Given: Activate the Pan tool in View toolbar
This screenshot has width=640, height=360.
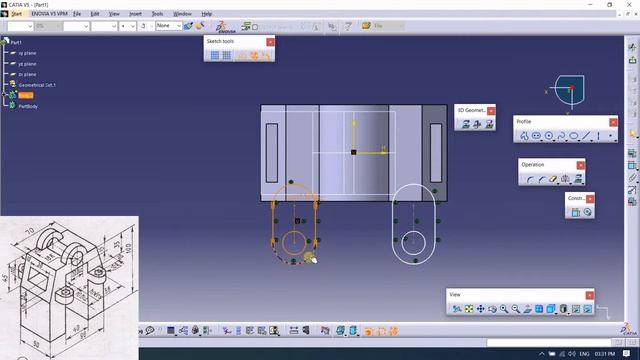Looking at the screenshot, I should click(x=480, y=309).
